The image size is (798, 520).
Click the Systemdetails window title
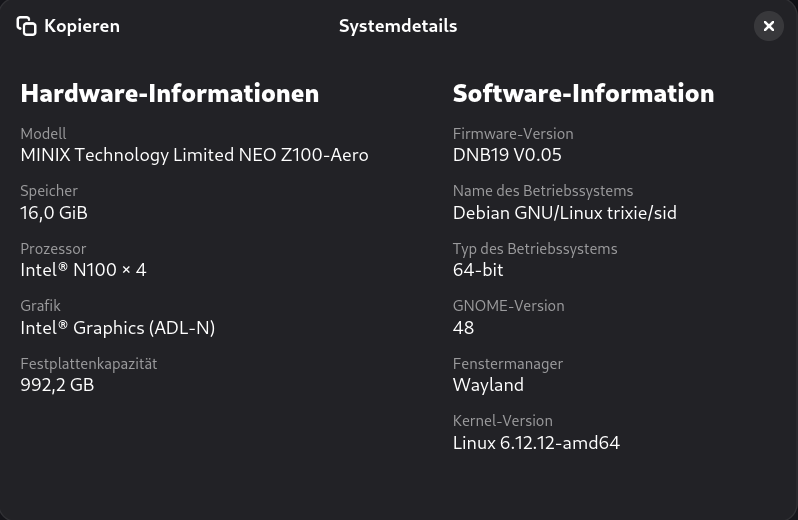click(398, 27)
